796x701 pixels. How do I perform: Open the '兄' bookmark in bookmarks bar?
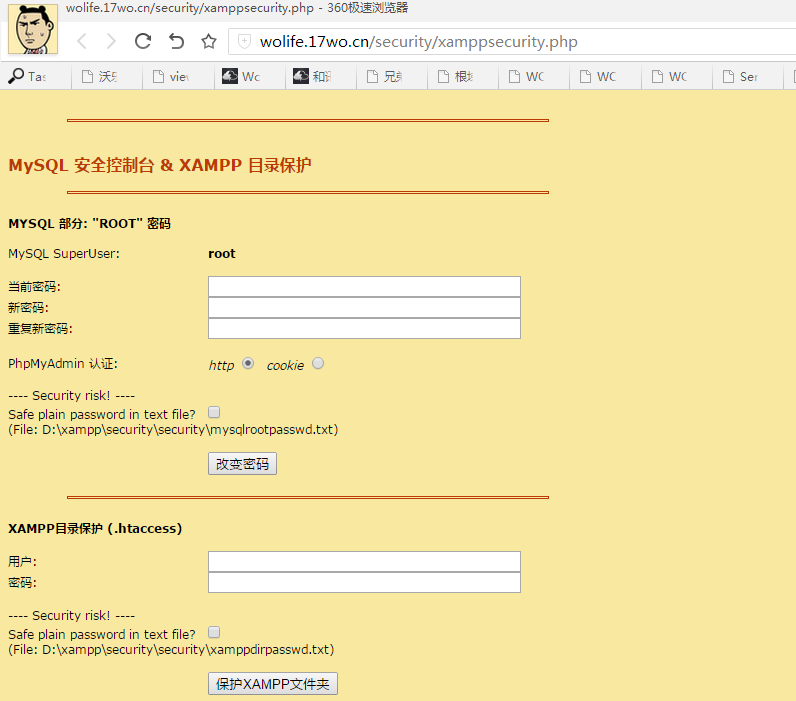385,77
